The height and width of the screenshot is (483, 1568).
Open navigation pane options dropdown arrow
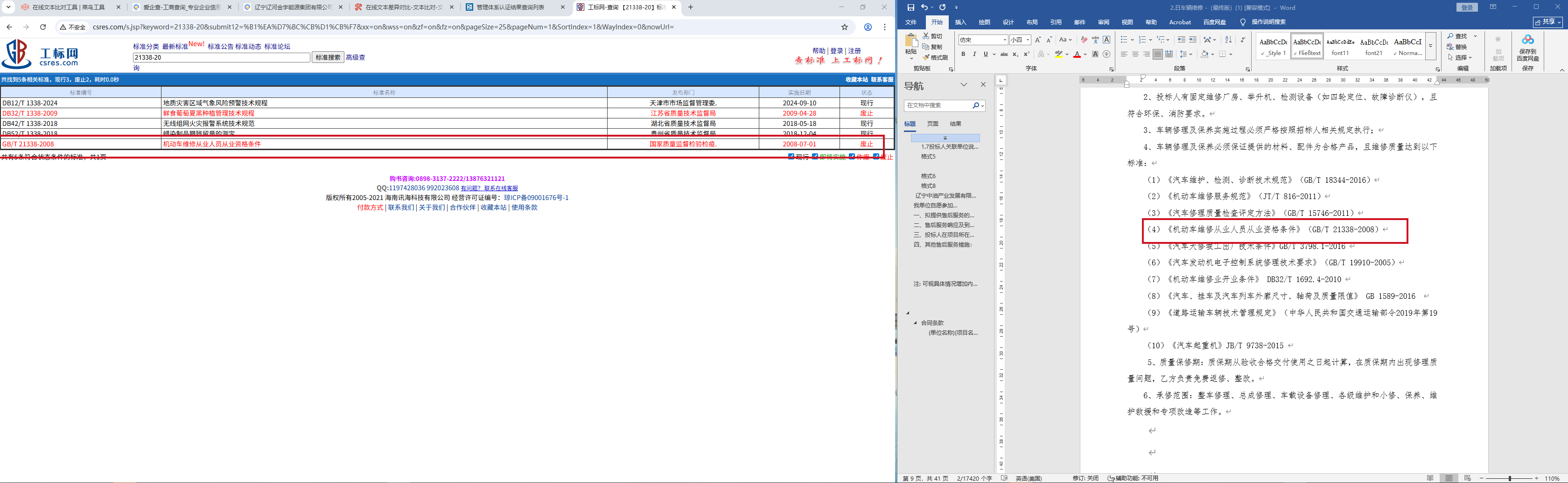click(x=964, y=84)
